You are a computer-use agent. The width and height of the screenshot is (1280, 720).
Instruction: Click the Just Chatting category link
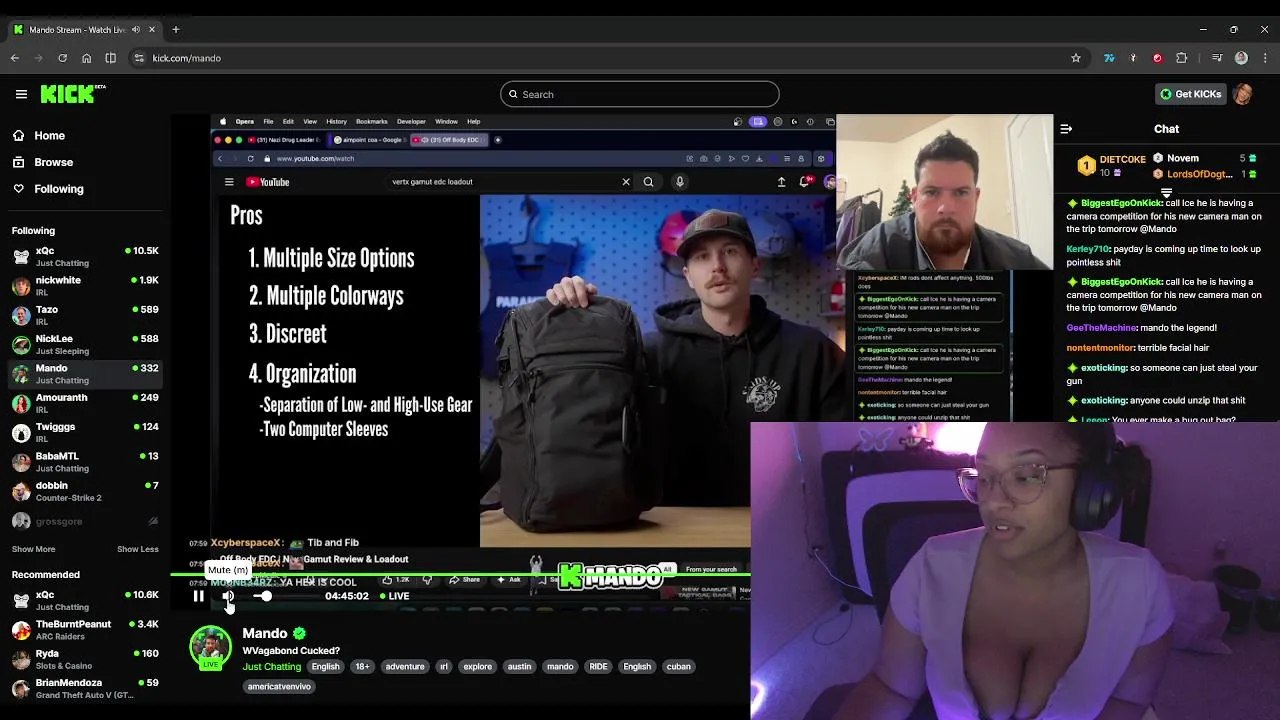[x=271, y=667]
